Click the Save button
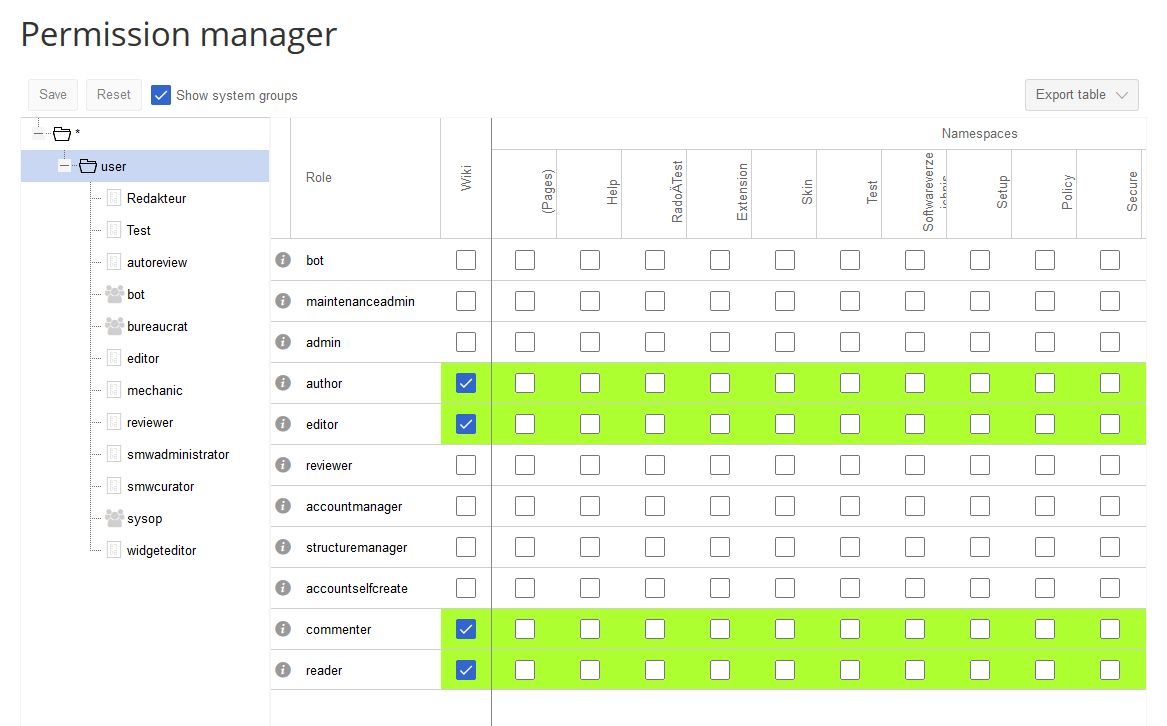The height and width of the screenshot is (726, 1167). (x=53, y=95)
